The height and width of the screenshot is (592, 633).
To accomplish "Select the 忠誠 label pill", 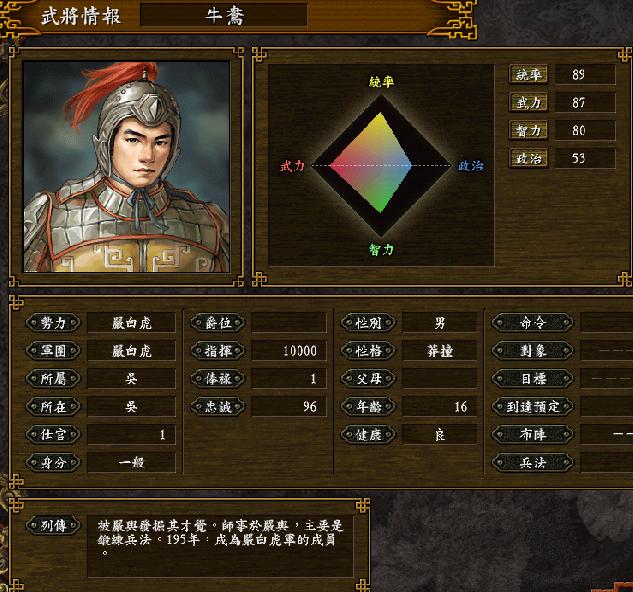I will pos(218,406).
